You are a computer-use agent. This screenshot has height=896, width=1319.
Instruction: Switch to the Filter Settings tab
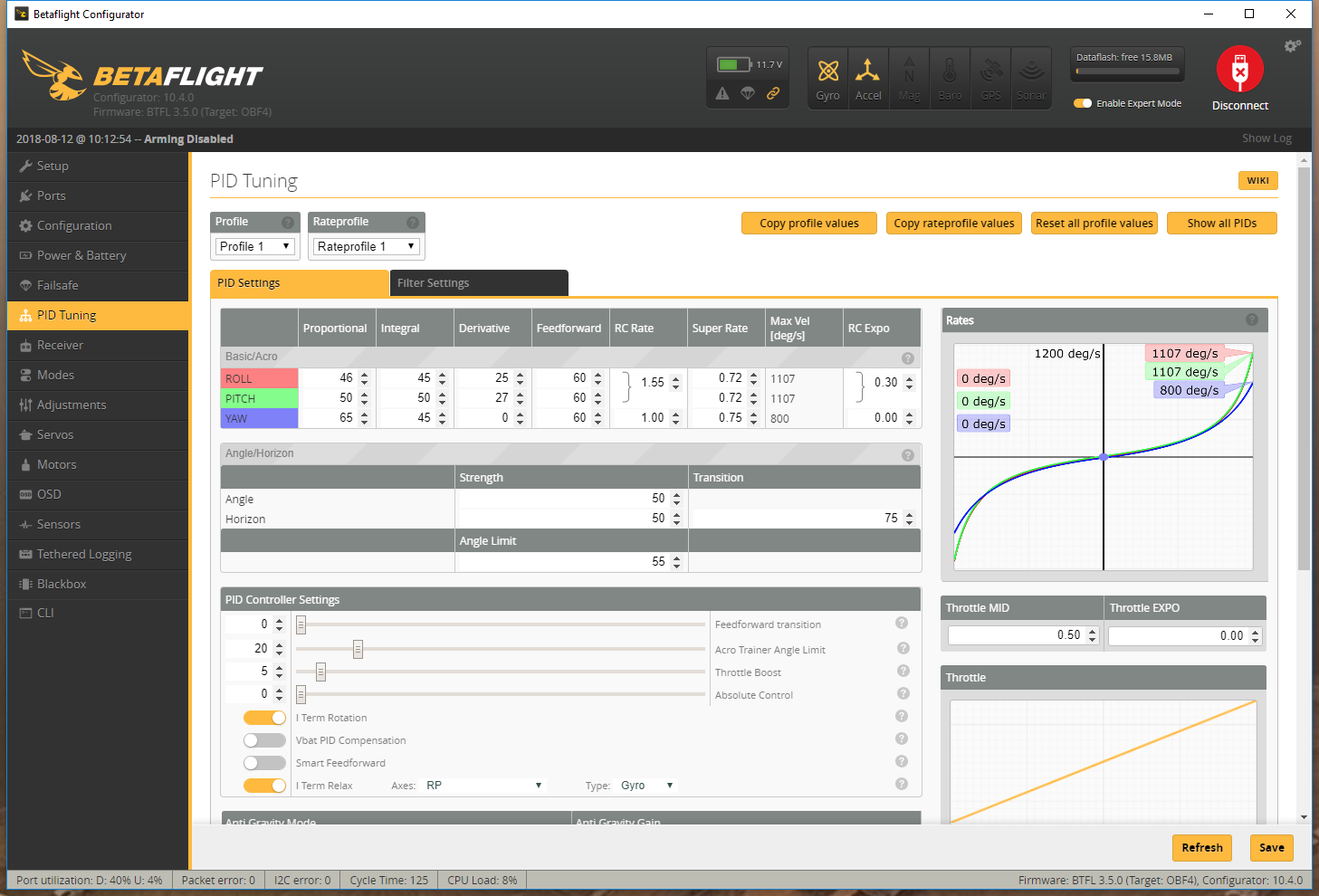click(479, 282)
